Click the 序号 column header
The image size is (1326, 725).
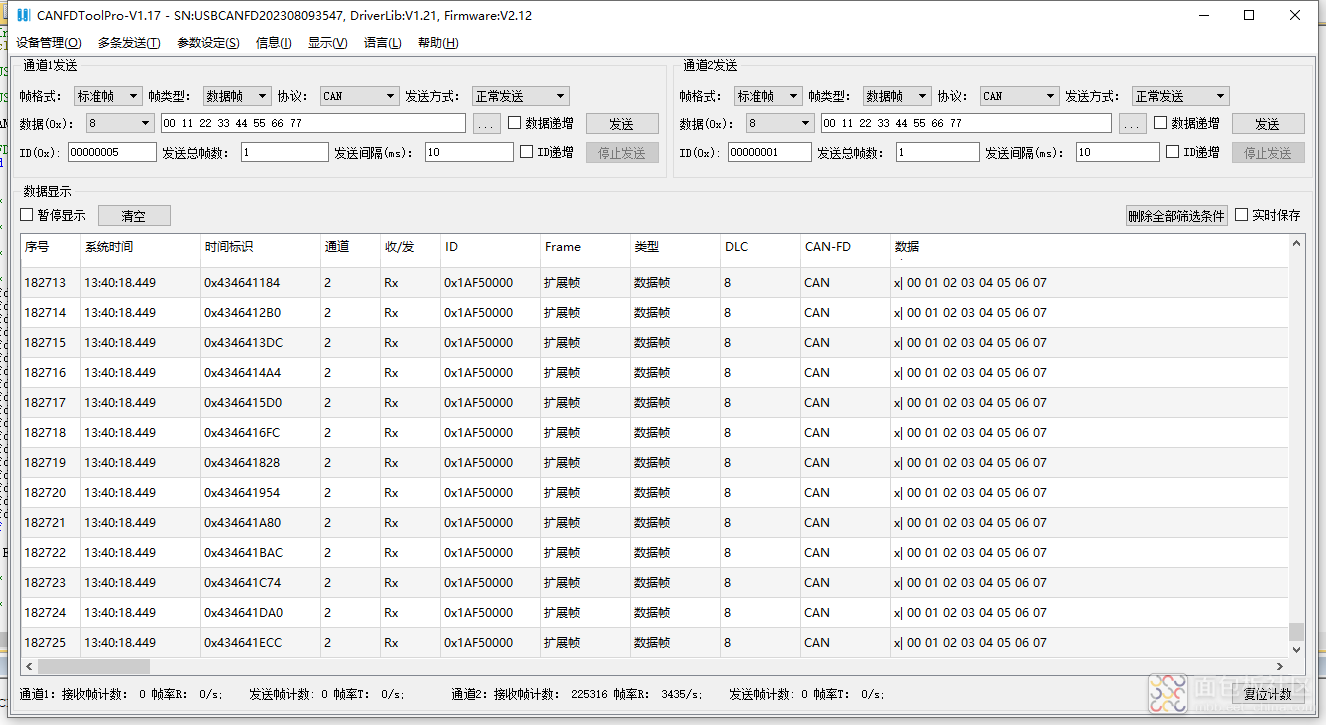tap(50, 247)
